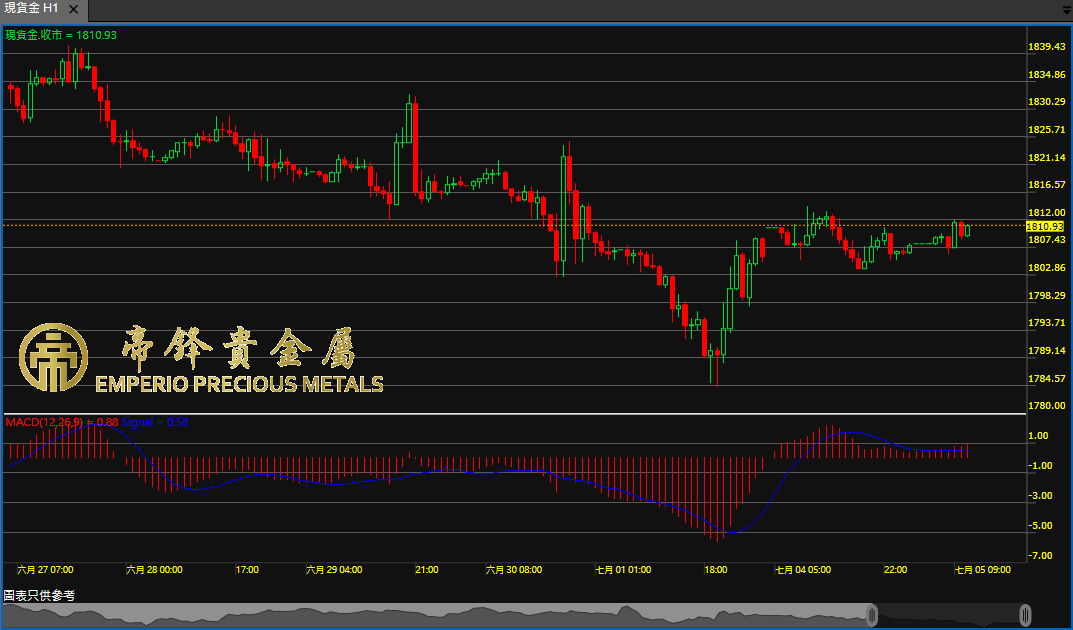This screenshot has width=1073, height=630.
Task: Click the EMPERIO PRECIOUS METALS watermark text
Action: click(239, 384)
